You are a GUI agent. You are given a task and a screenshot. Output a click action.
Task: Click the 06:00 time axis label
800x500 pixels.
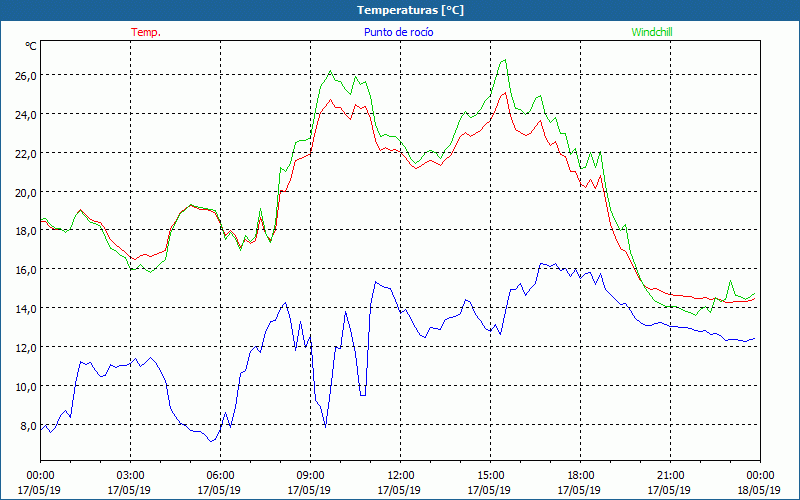tap(220, 476)
